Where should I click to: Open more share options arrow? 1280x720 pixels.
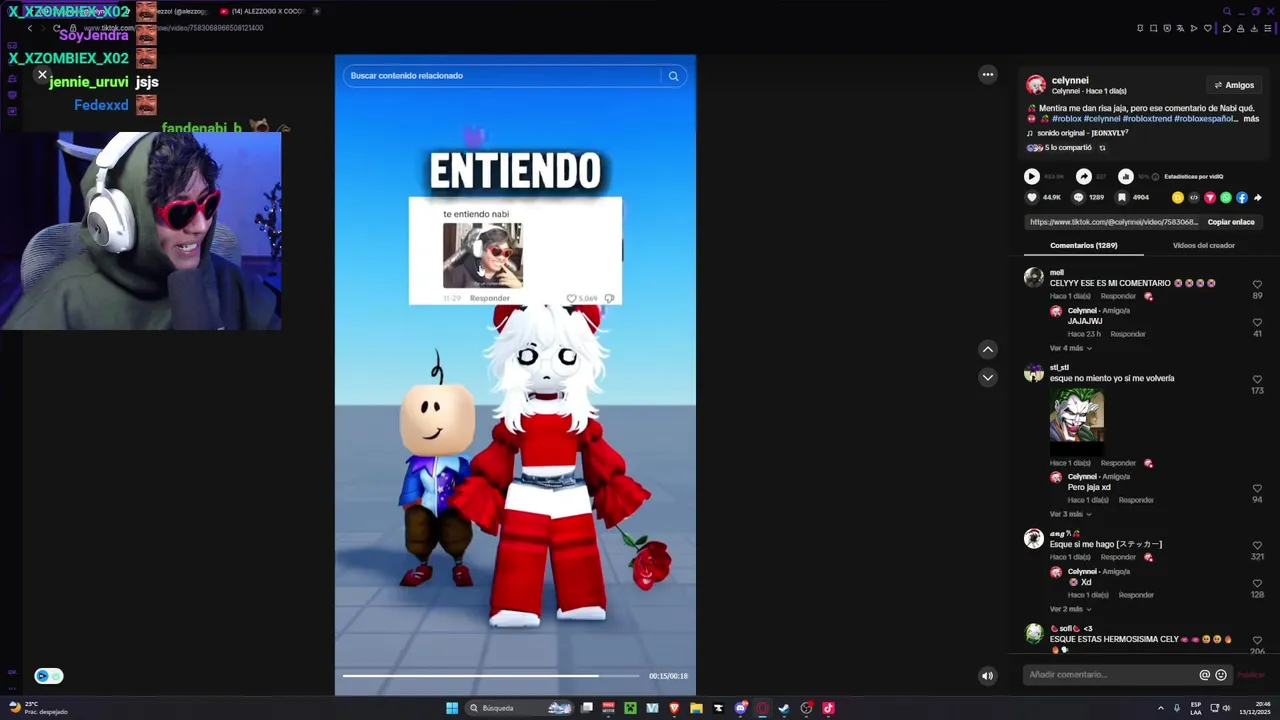click(1258, 198)
